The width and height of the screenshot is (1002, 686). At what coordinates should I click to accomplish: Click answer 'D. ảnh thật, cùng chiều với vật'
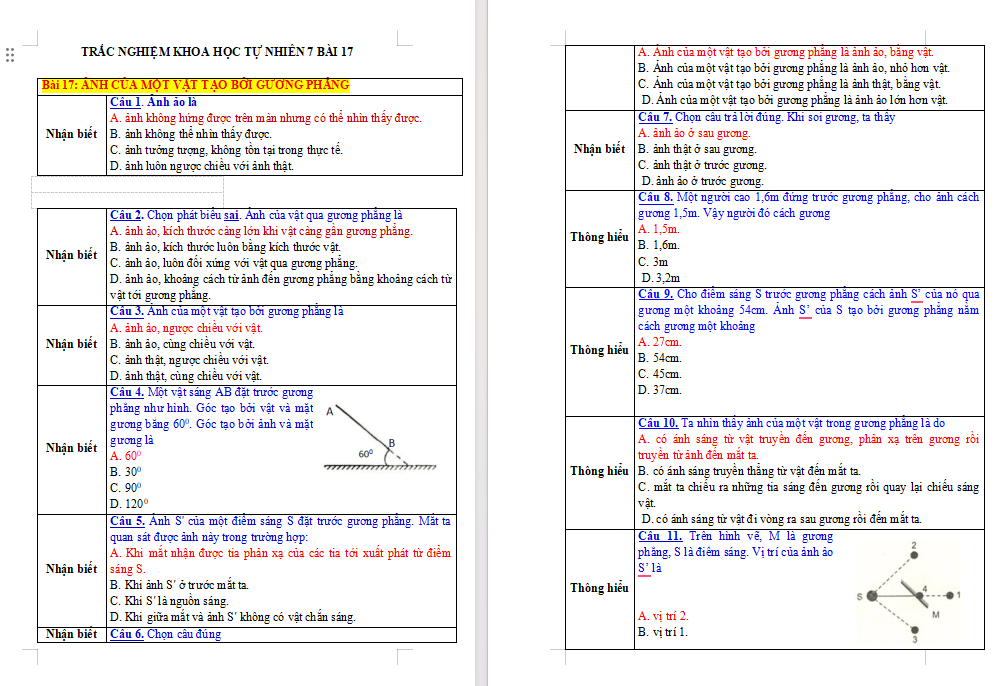(186, 376)
